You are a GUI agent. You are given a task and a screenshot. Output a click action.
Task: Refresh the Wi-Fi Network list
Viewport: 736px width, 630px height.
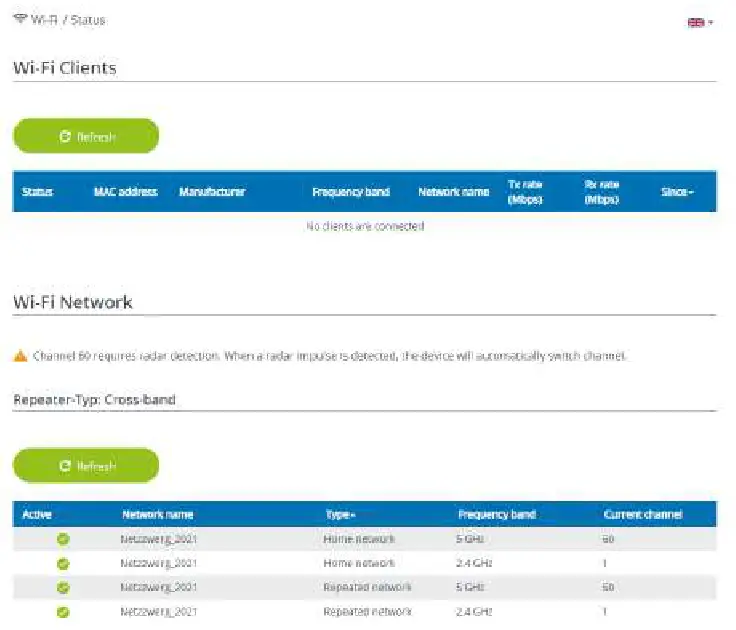point(86,466)
